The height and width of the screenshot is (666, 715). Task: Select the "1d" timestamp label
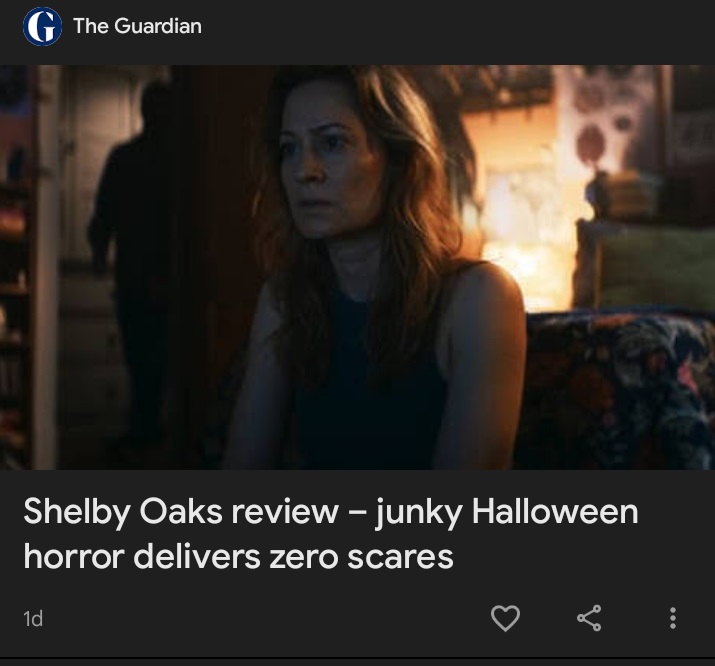(x=33, y=619)
